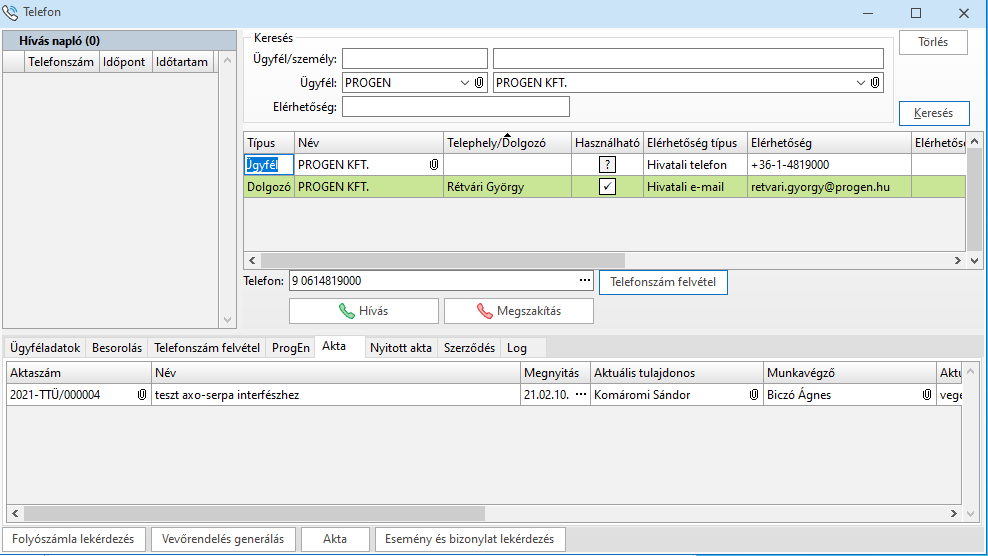The image size is (988, 556).
Task: Click the paperclip icon beside PROGEN client code
Action: [x=479, y=83]
